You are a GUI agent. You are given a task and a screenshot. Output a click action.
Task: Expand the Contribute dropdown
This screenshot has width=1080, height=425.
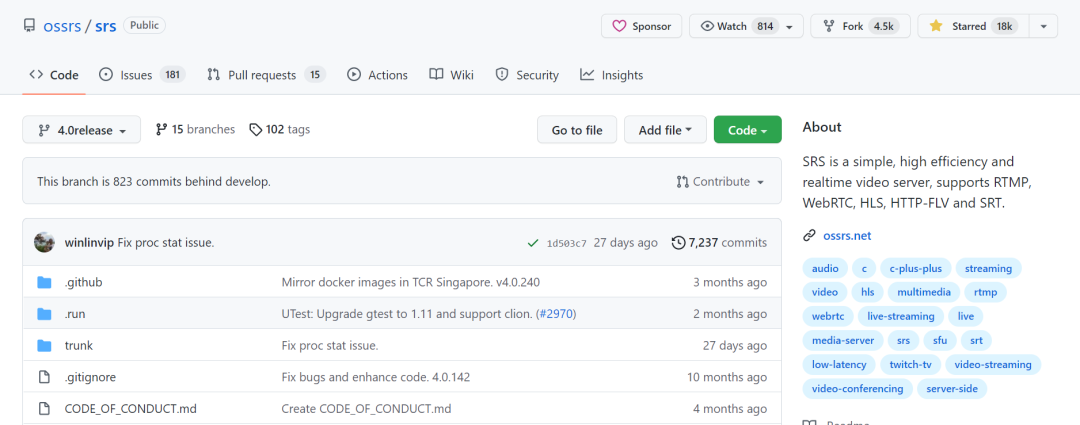point(720,182)
